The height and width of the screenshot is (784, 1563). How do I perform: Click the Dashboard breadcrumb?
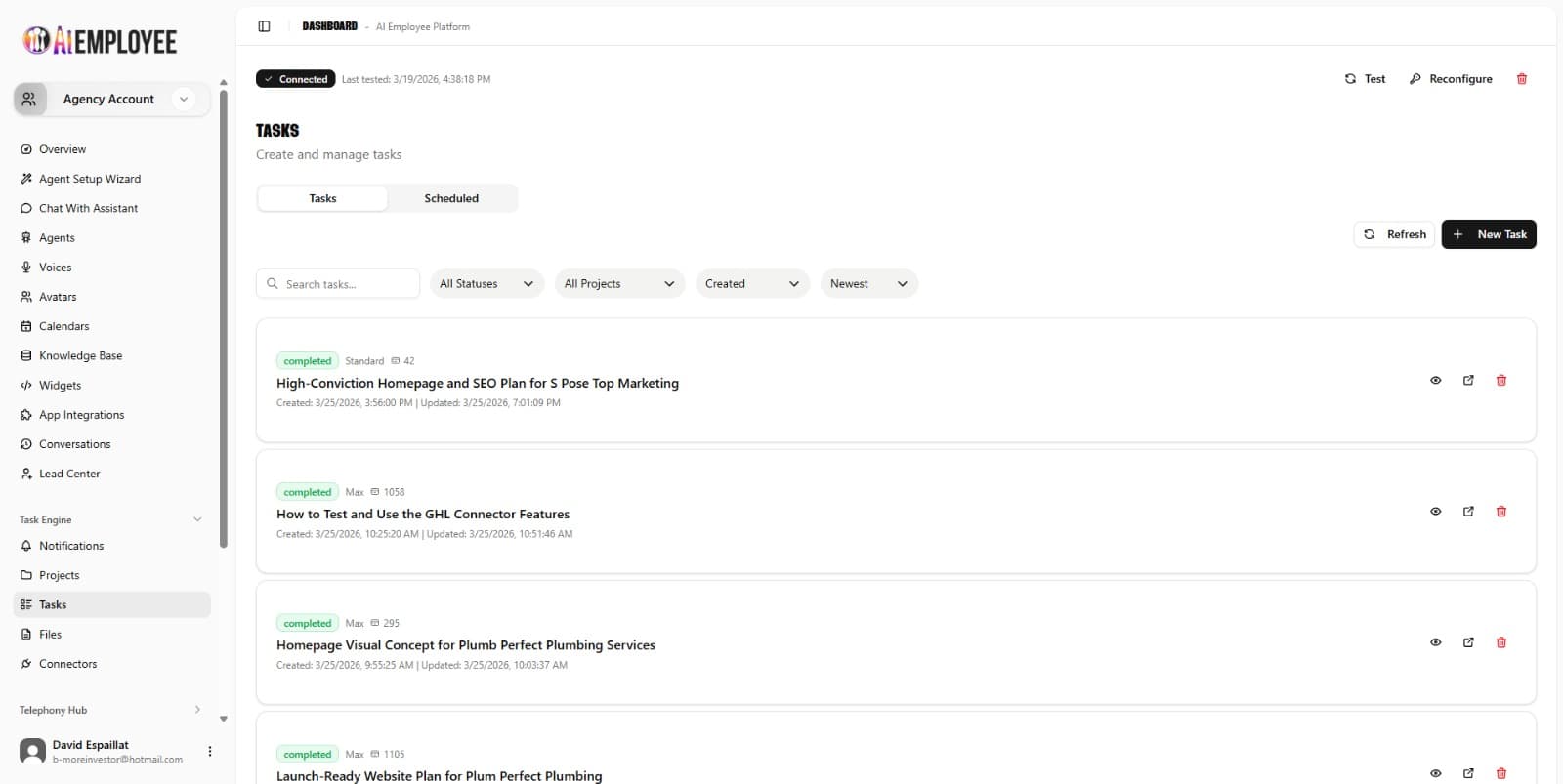click(x=329, y=26)
